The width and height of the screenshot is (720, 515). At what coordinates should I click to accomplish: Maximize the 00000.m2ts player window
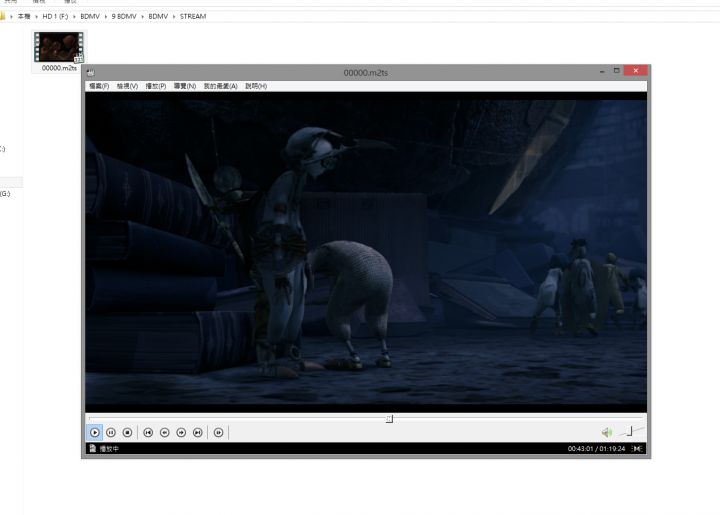click(x=616, y=71)
